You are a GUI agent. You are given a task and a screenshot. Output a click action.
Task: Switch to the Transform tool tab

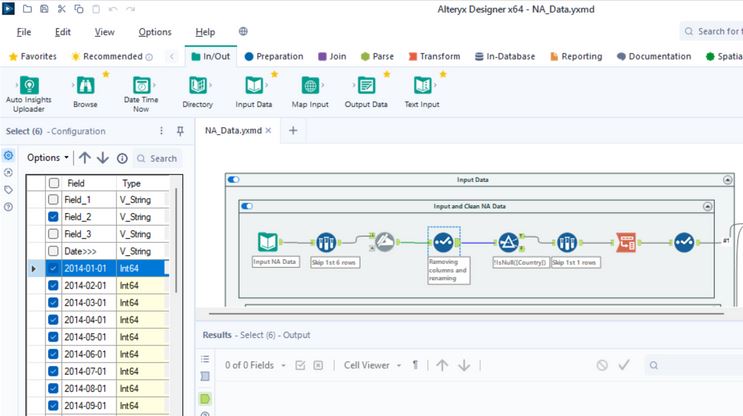click(x=435, y=56)
